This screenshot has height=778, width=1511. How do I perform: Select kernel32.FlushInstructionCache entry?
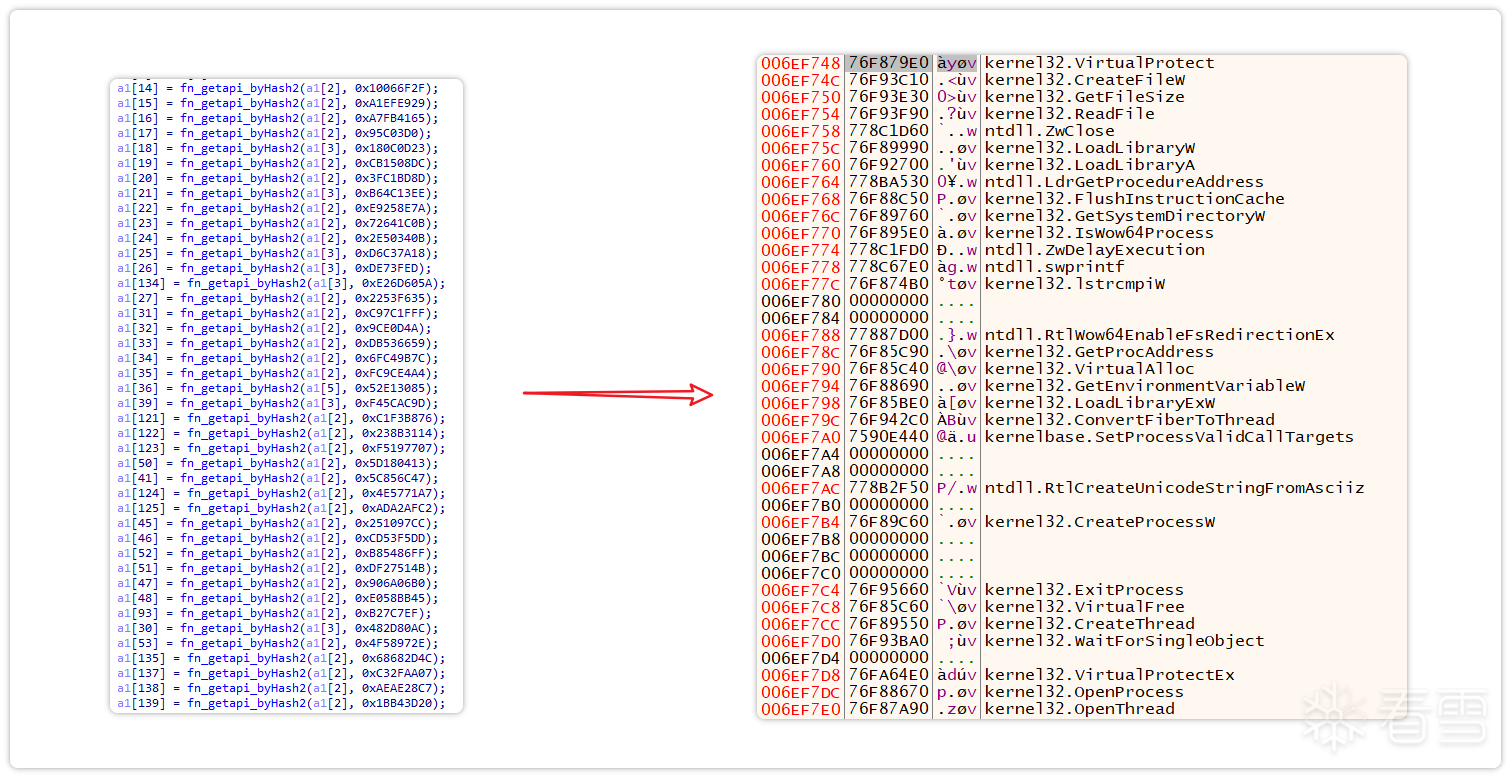tap(1134, 199)
